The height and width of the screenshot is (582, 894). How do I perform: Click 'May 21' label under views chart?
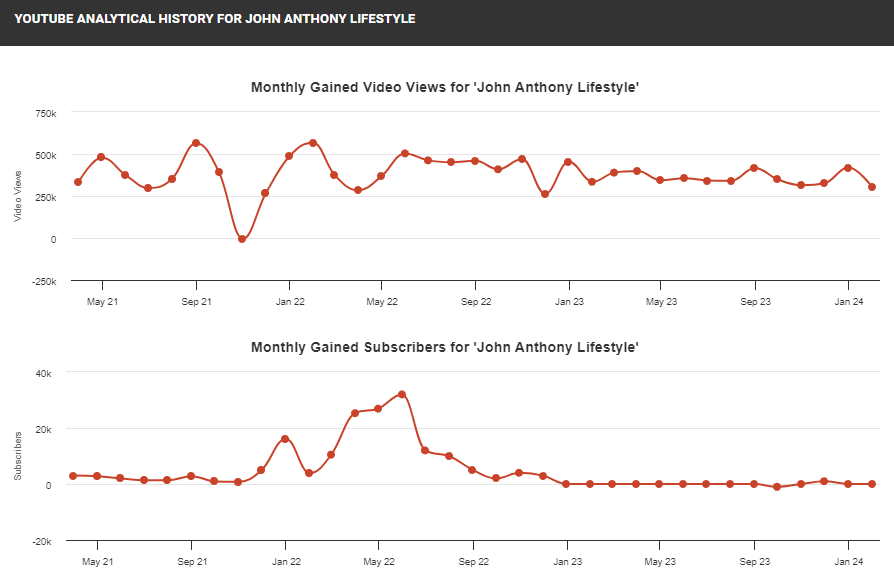[x=103, y=302]
